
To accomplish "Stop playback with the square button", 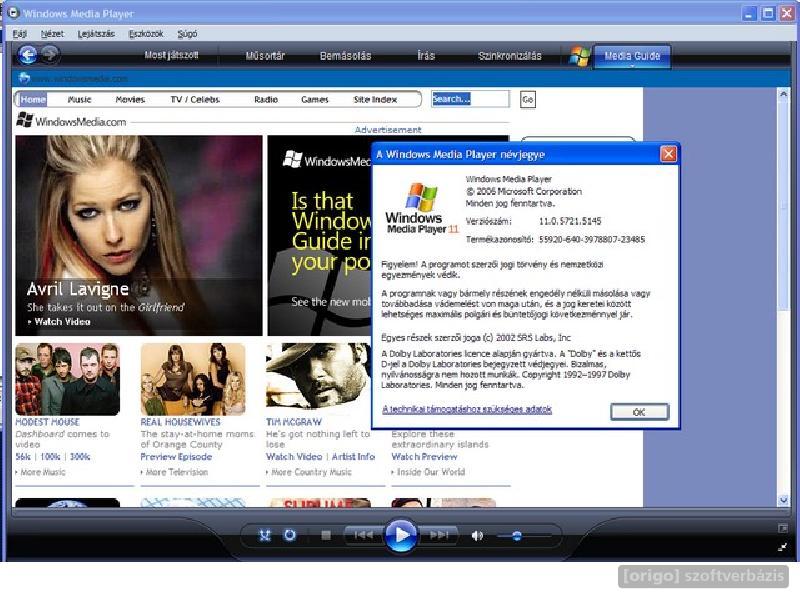I will (326, 535).
